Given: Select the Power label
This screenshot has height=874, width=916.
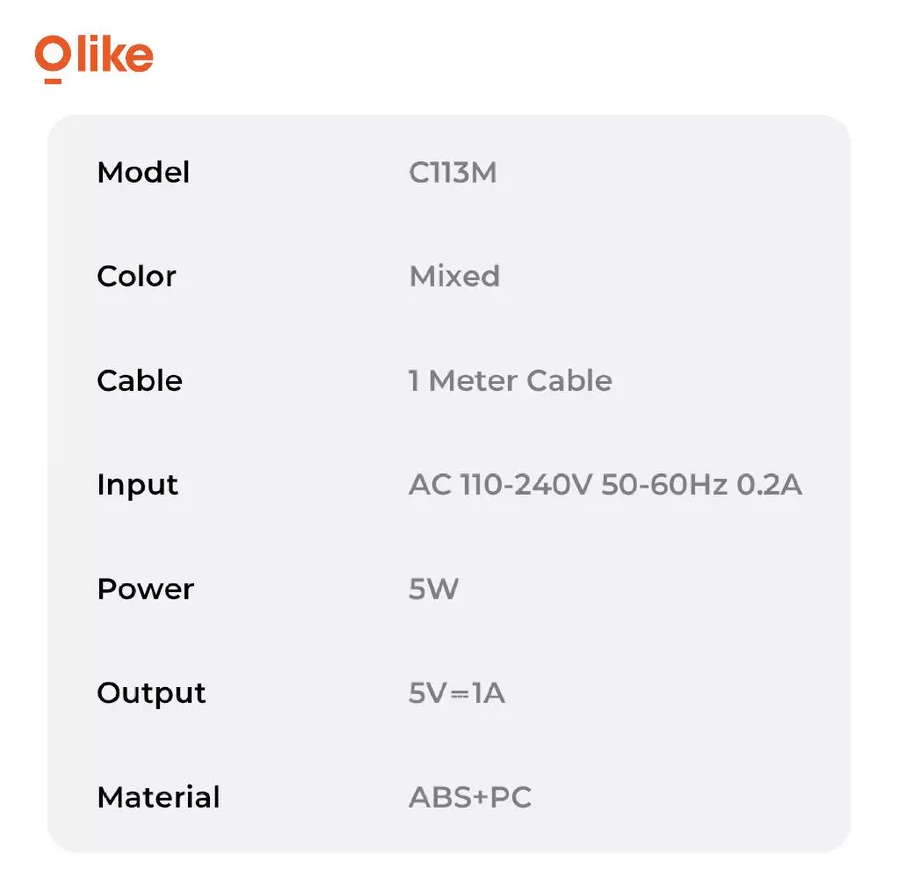Looking at the screenshot, I should pyautogui.click(x=145, y=589).
